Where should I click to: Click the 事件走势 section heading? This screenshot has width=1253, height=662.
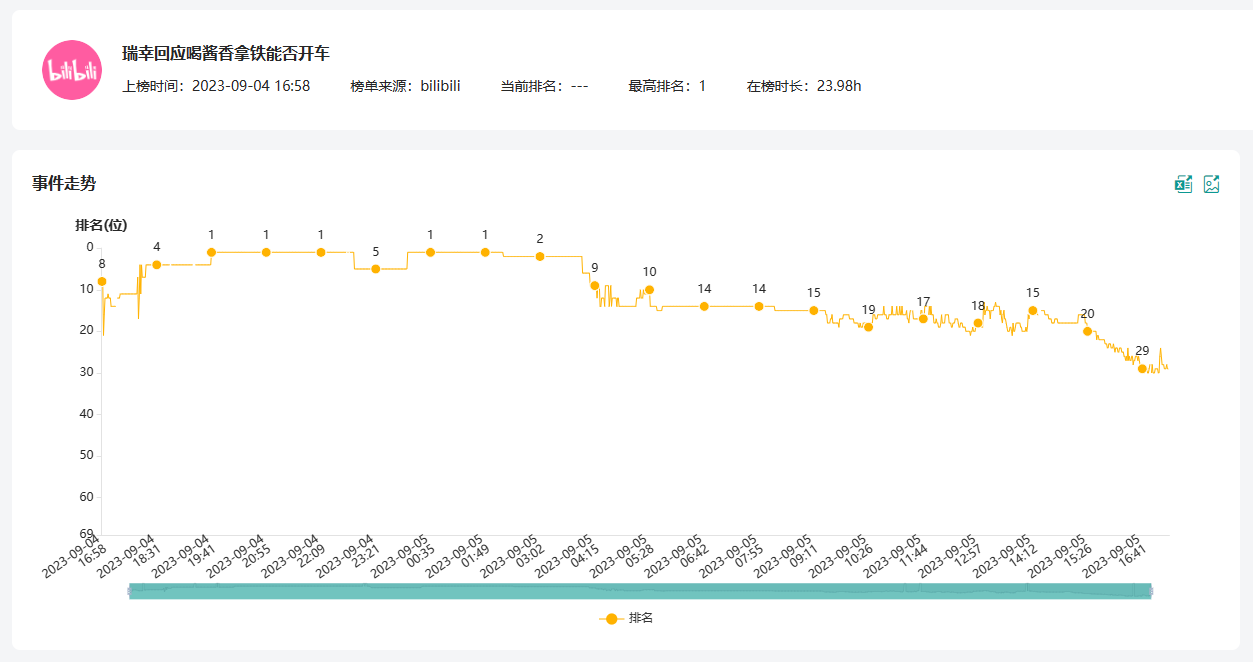(x=64, y=183)
